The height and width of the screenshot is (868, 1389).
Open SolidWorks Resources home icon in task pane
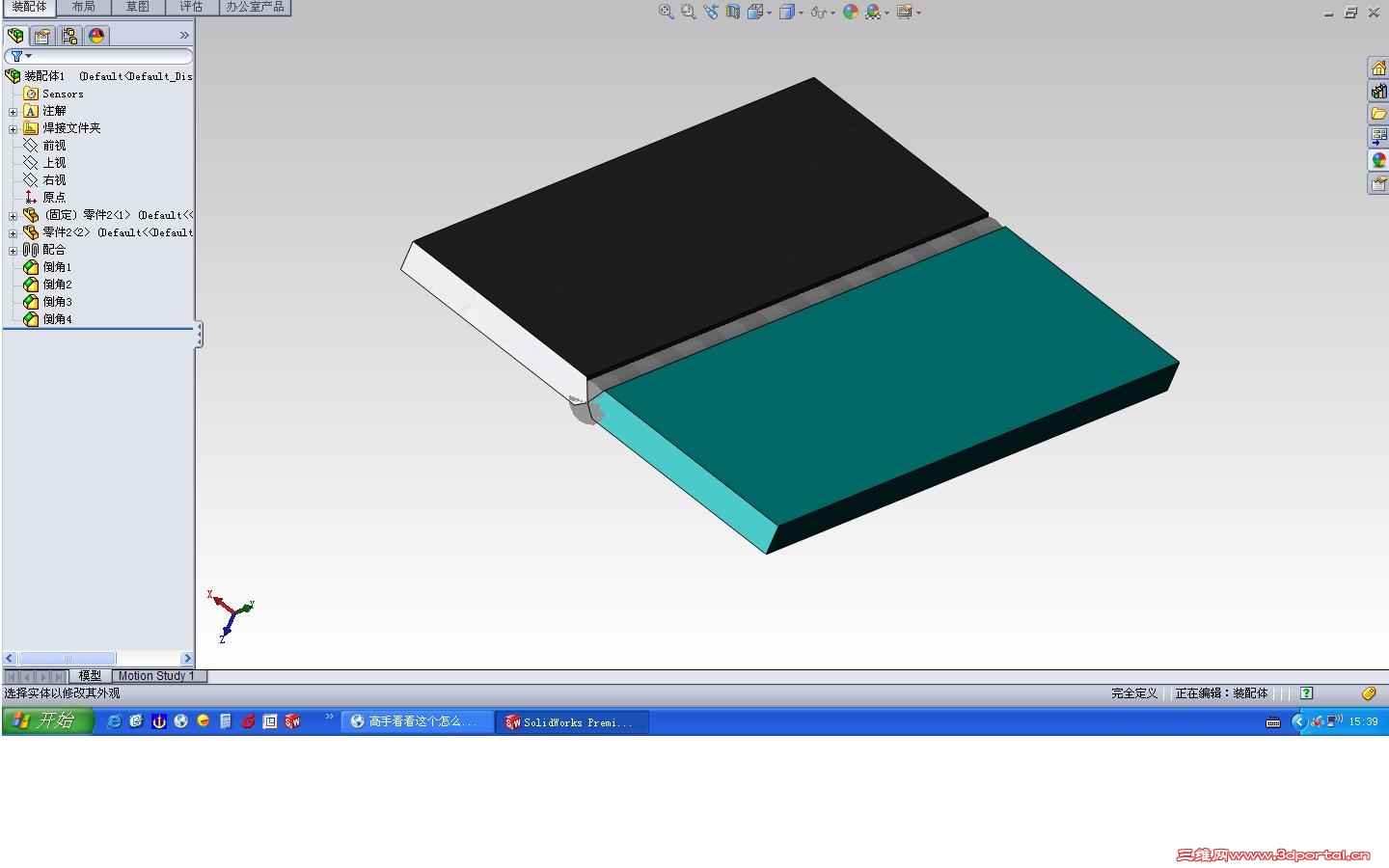point(1378,68)
